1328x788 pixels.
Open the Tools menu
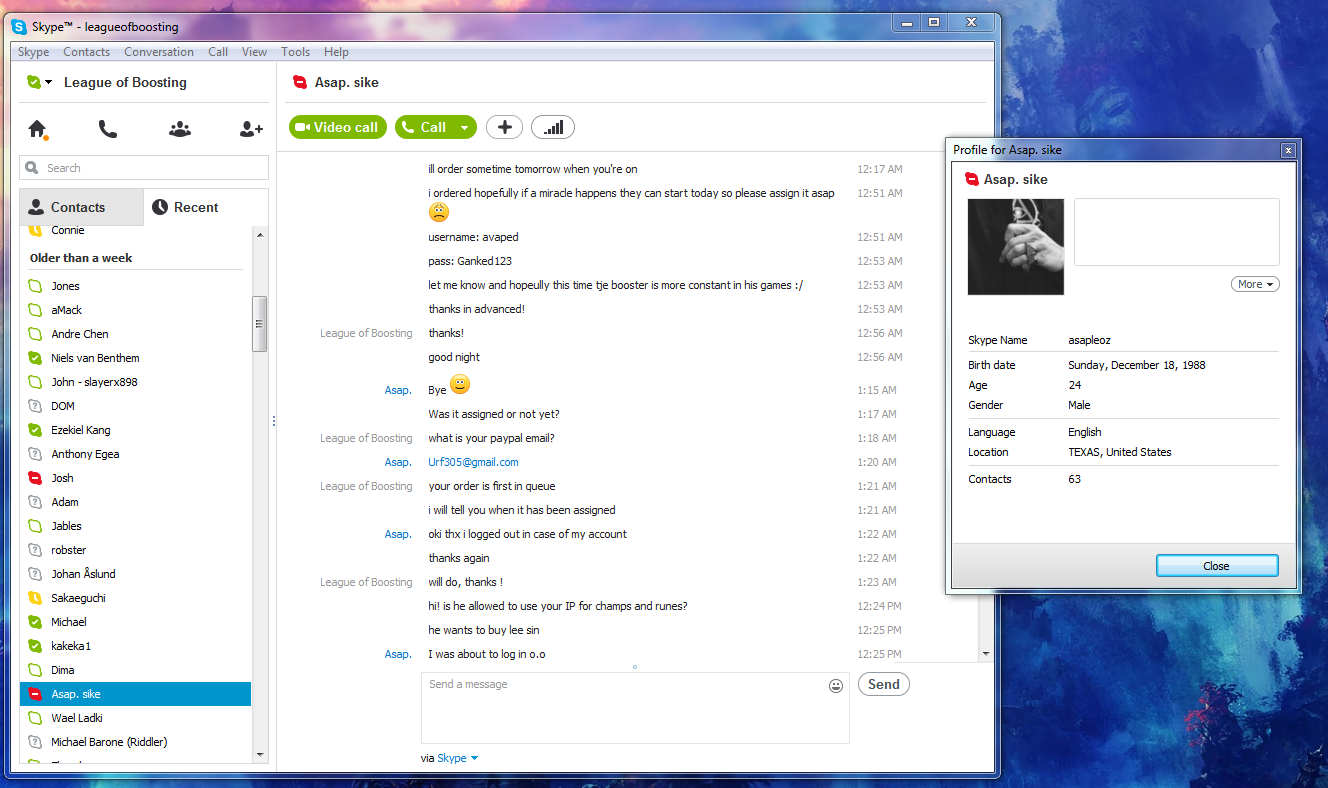[x=295, y=52]
